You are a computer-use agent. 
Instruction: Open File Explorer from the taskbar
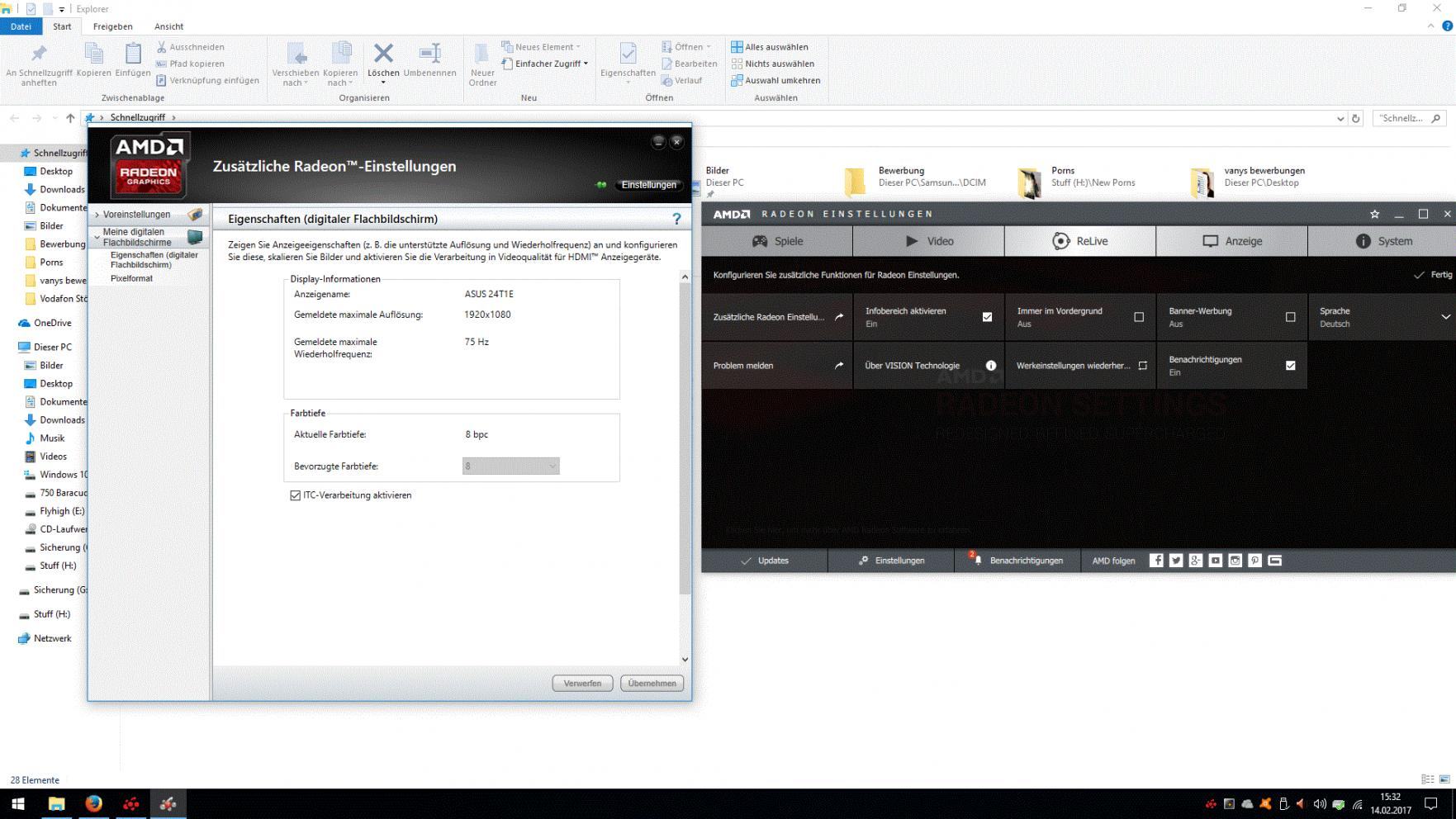56,803
